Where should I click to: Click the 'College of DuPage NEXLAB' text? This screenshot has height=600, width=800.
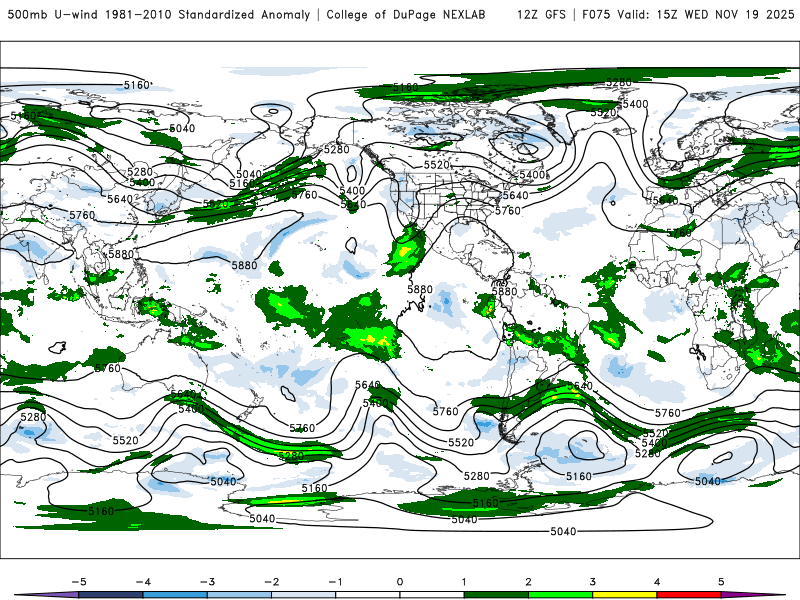pos(406,15)
